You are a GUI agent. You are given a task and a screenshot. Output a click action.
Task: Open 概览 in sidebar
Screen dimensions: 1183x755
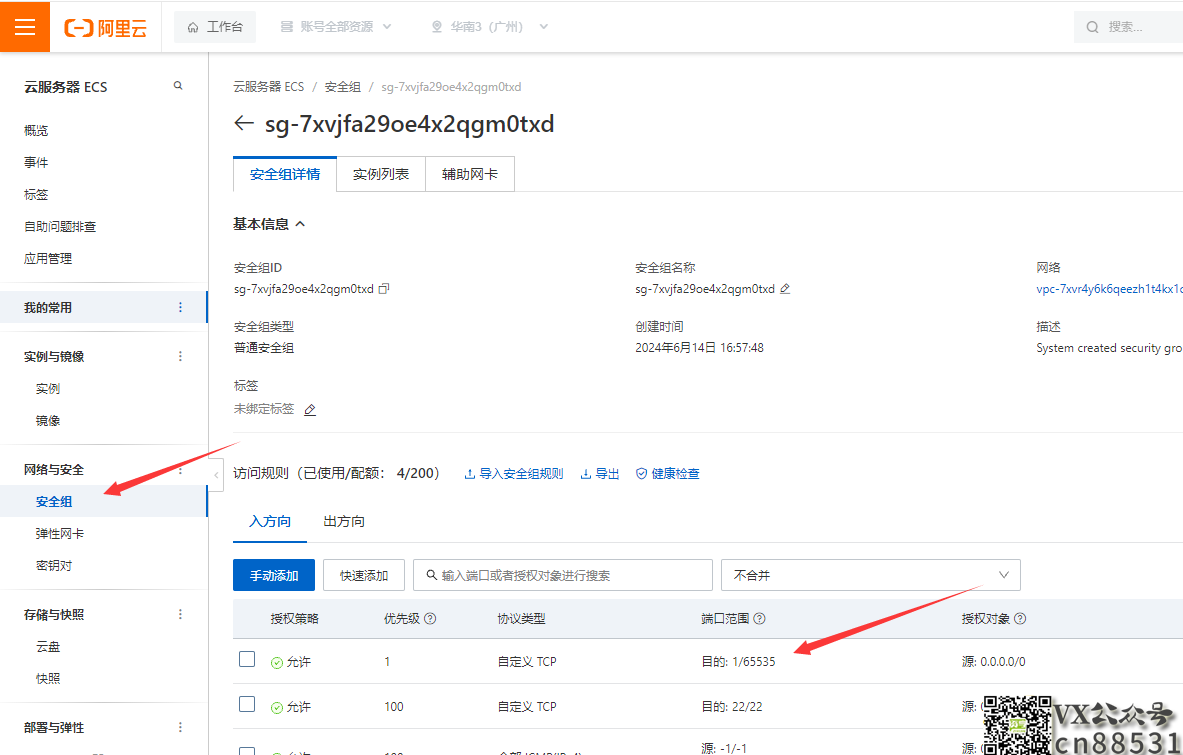tap(36, 130)
